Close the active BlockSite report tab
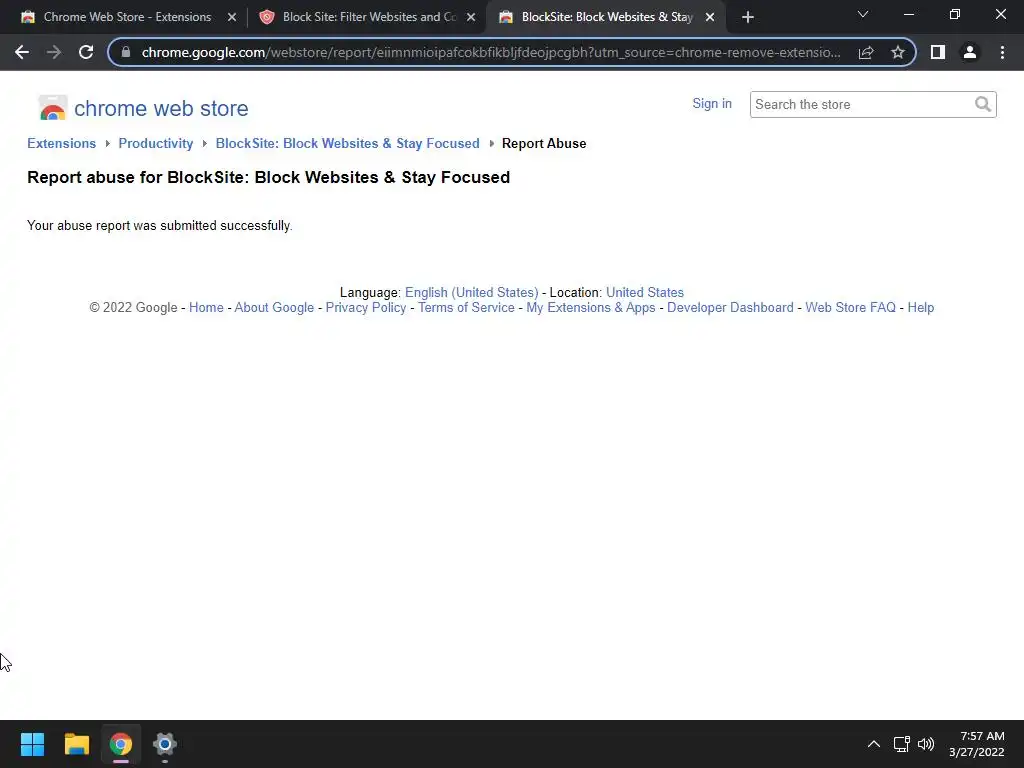The width and height of the screenshot is (1024, 768). tap(710, 17)
